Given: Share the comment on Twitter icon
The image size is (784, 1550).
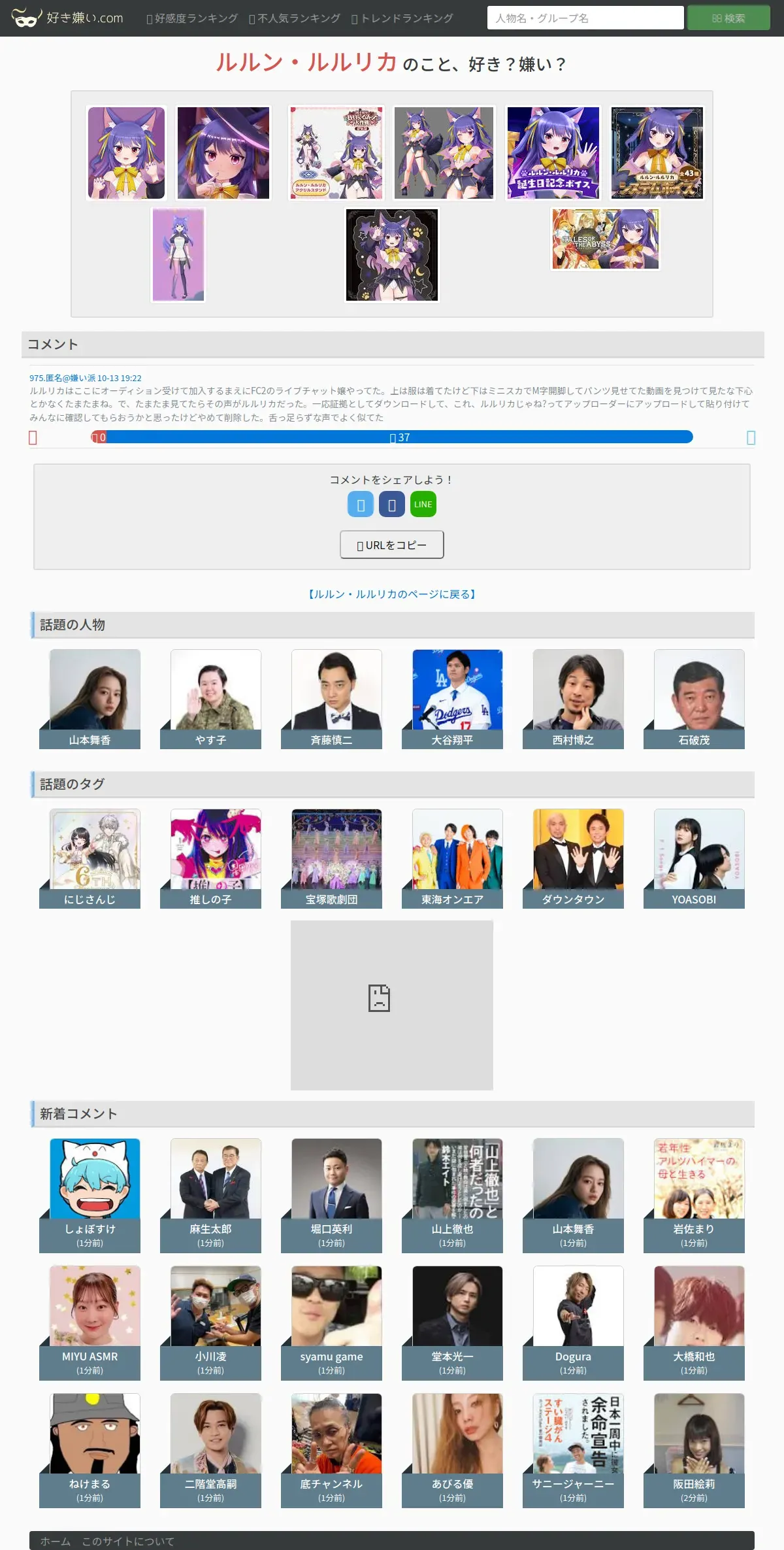Looking at the screenshot, I should click(x=361, y=504).
